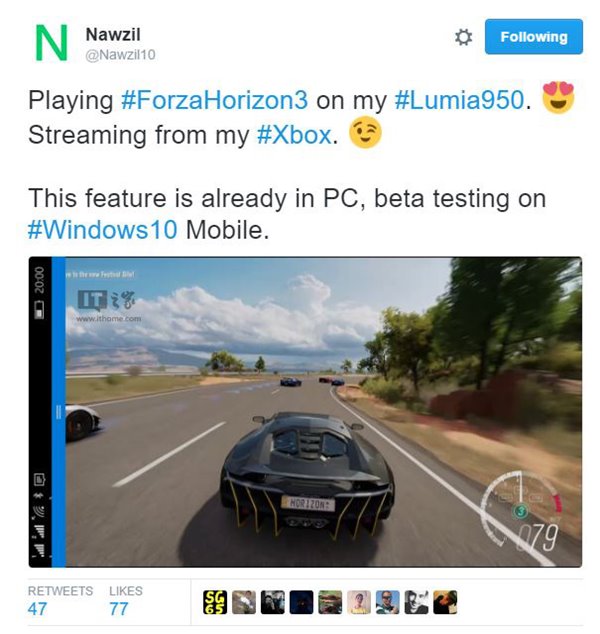Open the last liker avatar in row
600x634 pixels.
click(445, 602)
